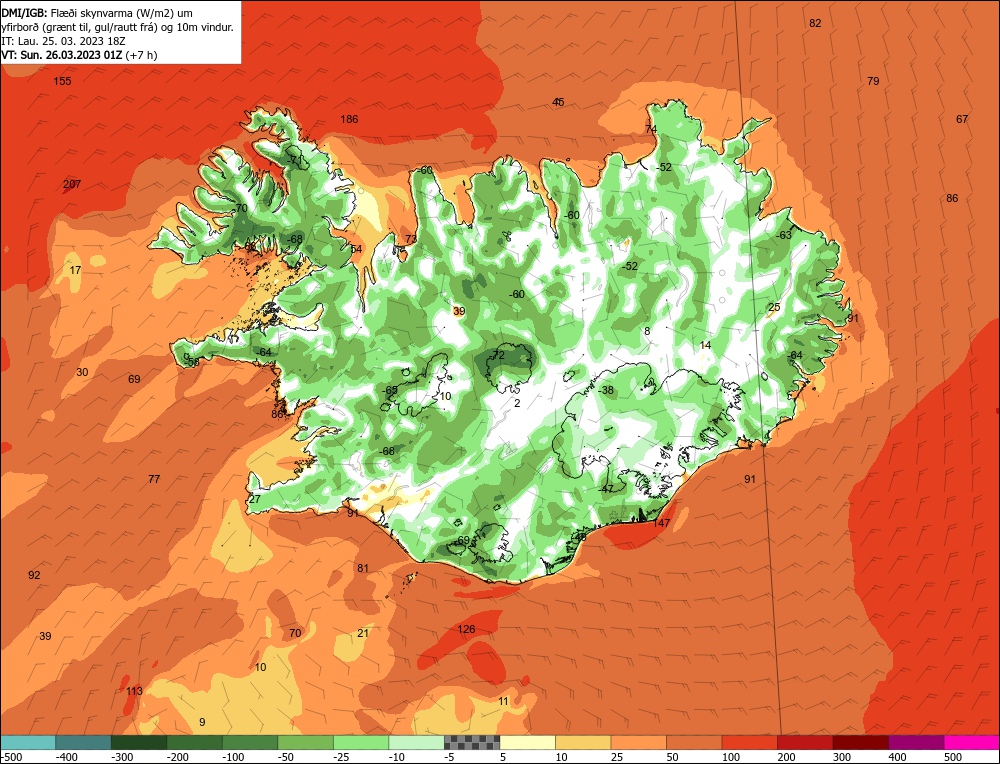Click the value -47 on the map
The height and width of the screenshot is (764, 1000).
click(x=606, y=489)
